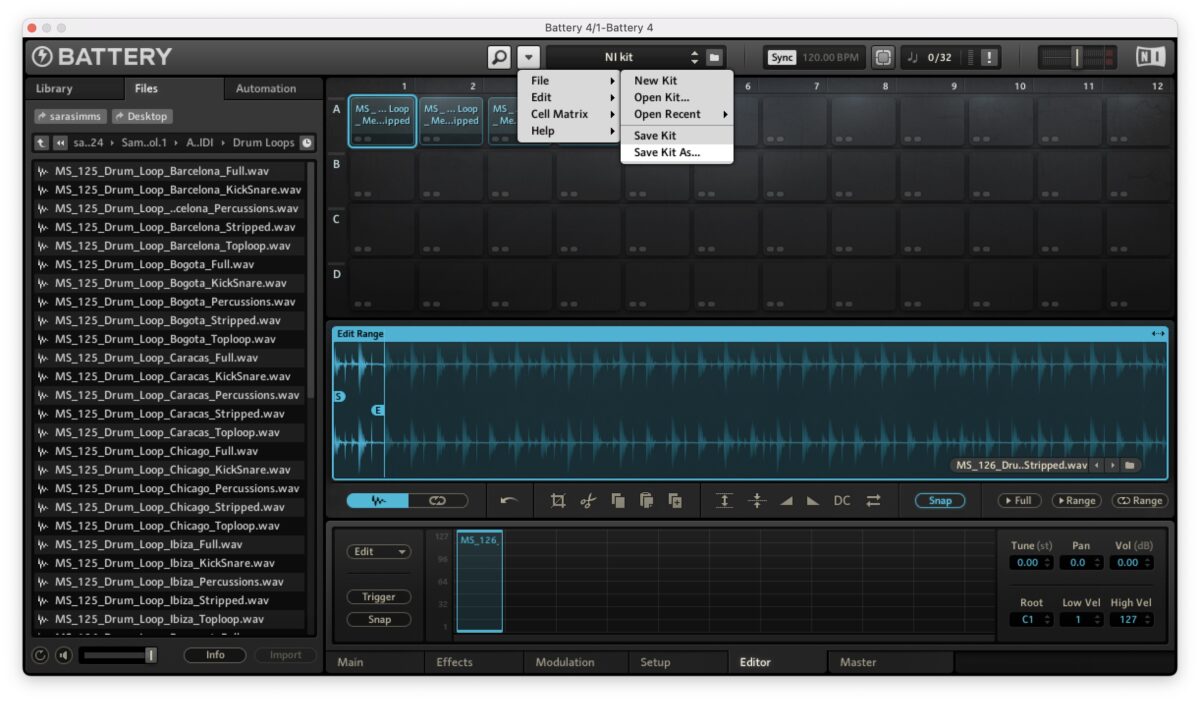The width and height of the screenshot is (1200, 702).
Task: Choose Save Kit As... from menu
Action: point(667,153)
